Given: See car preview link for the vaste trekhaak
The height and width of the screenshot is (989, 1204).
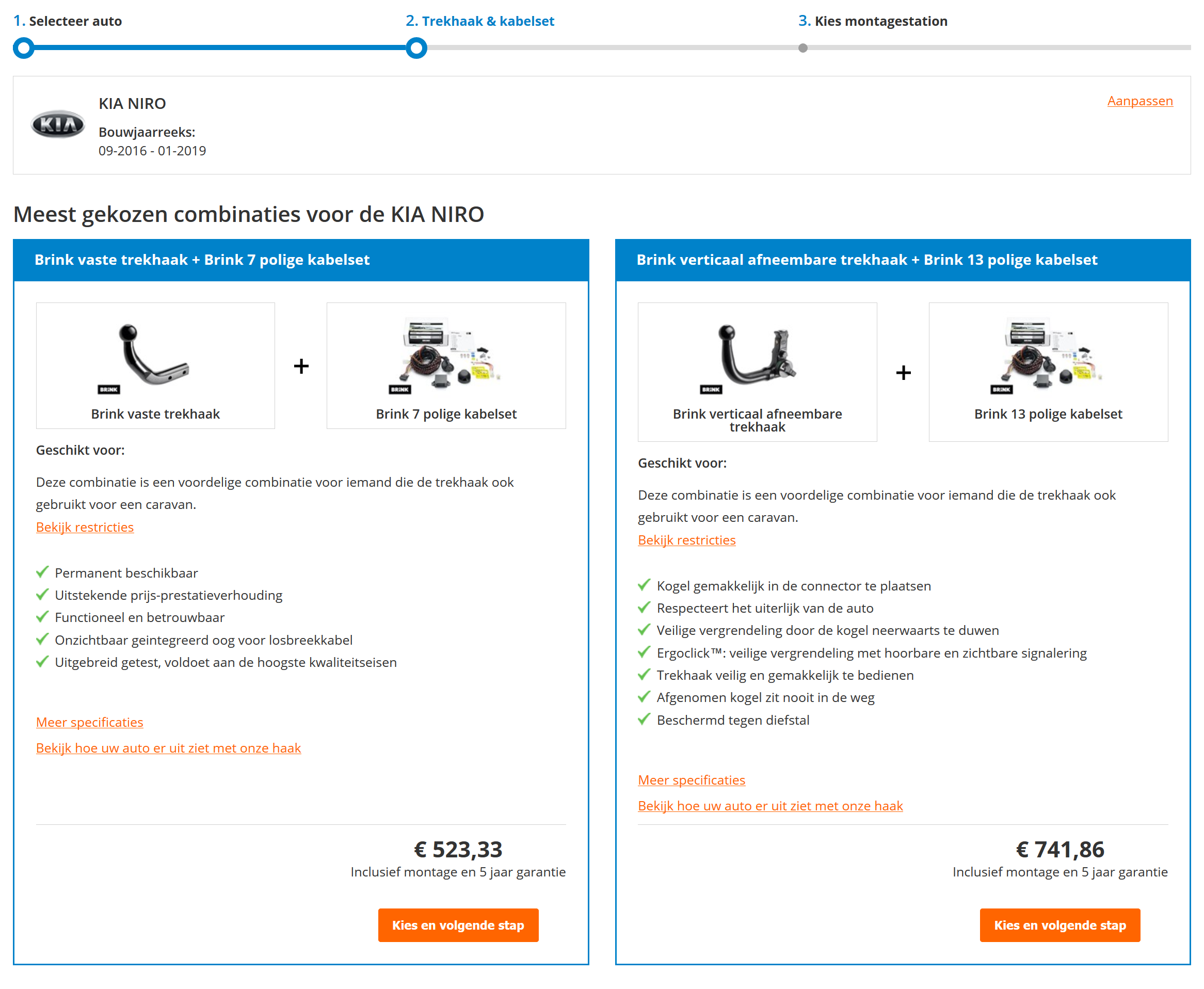Looking at the screenshot, I should click(168, 748).
